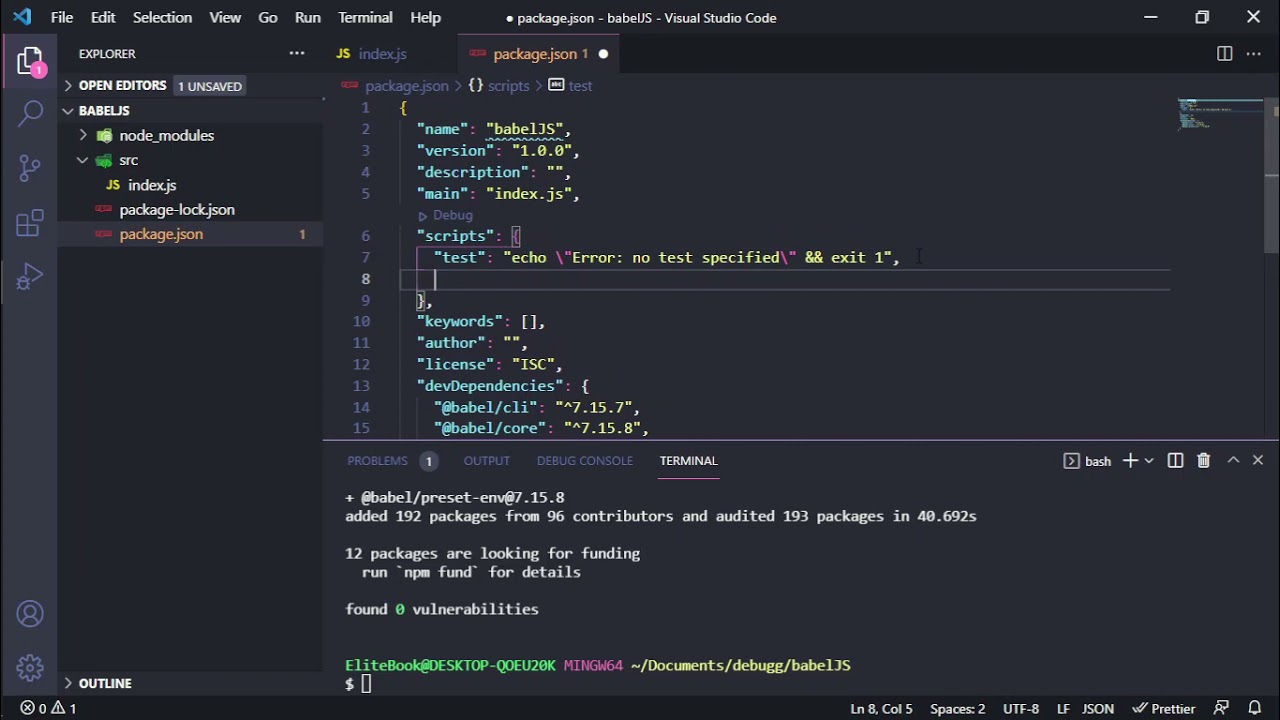The width and height of the screenshot is (1280, 720).
Task: Open the Go menu
Action: point(268,17)
